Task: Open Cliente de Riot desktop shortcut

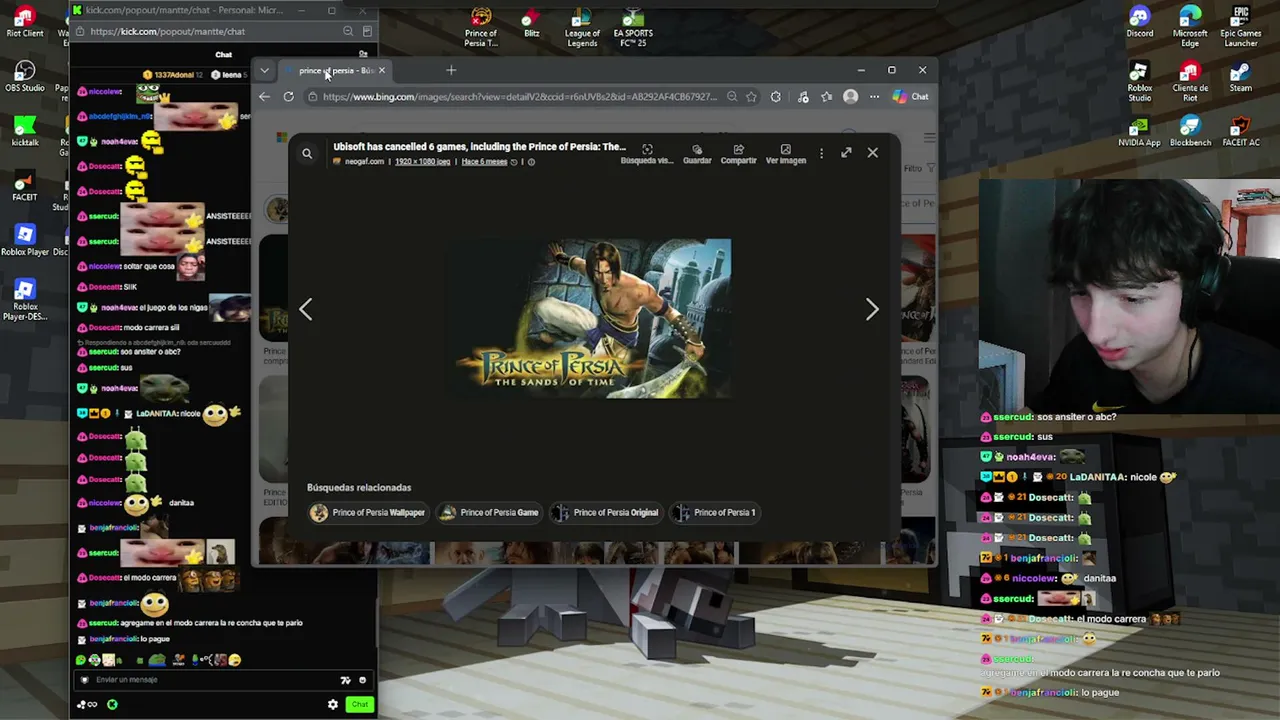Action: click(1190, 82)
